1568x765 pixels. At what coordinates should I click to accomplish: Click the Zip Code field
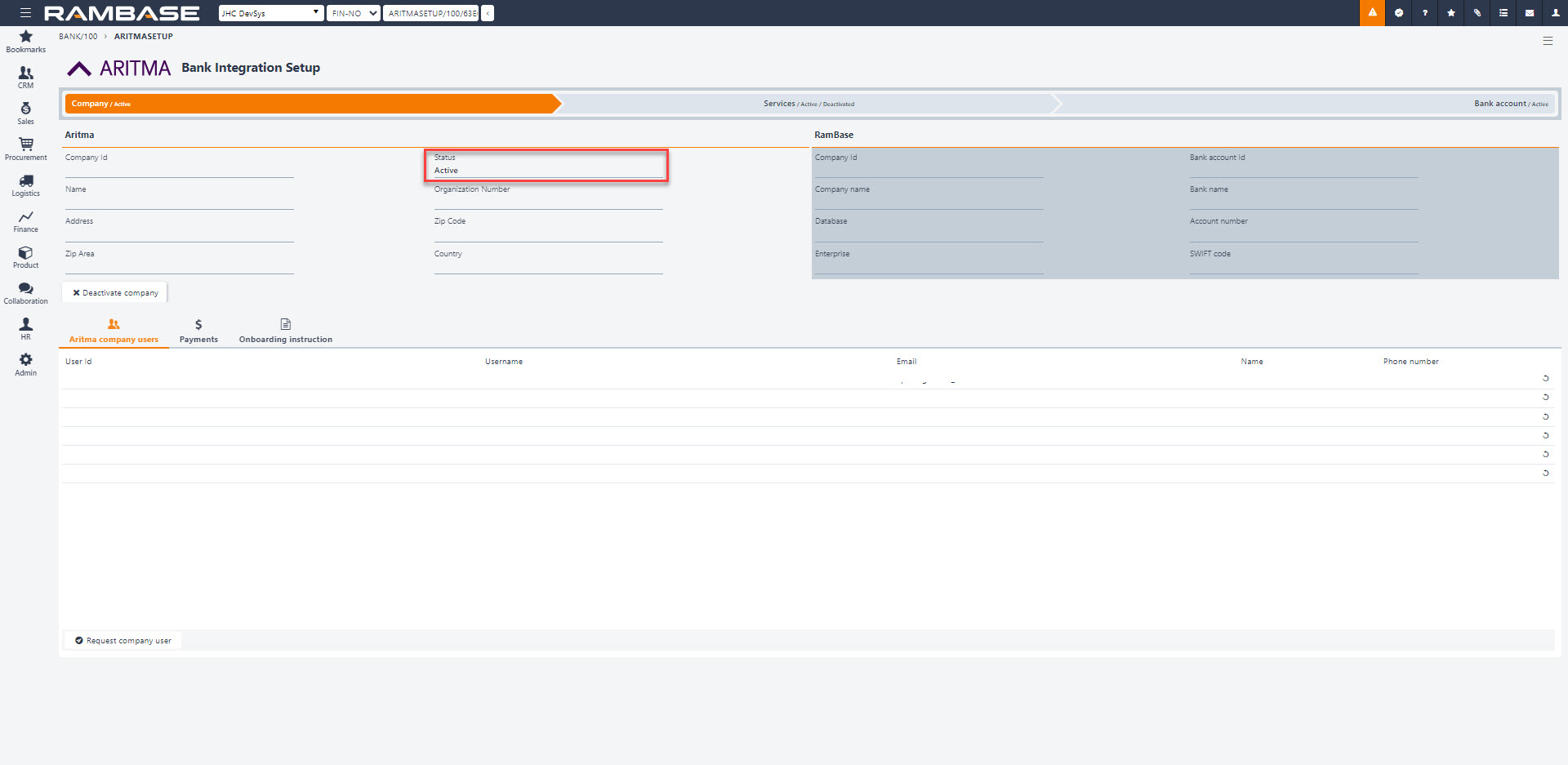pyautogui.click(x=549, y=229)
